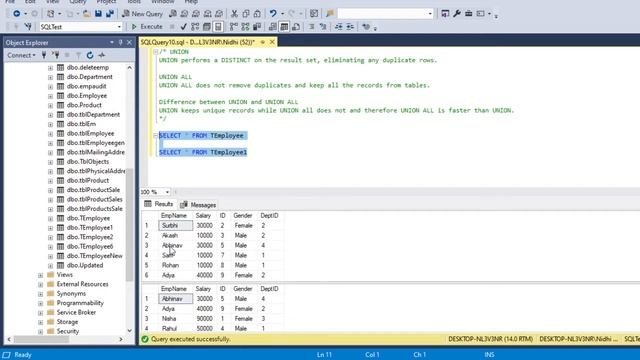Click SELECT * FROM TEmployee1 line in editor
Viewport: 640px width, 360px height.
click(203, 153)
